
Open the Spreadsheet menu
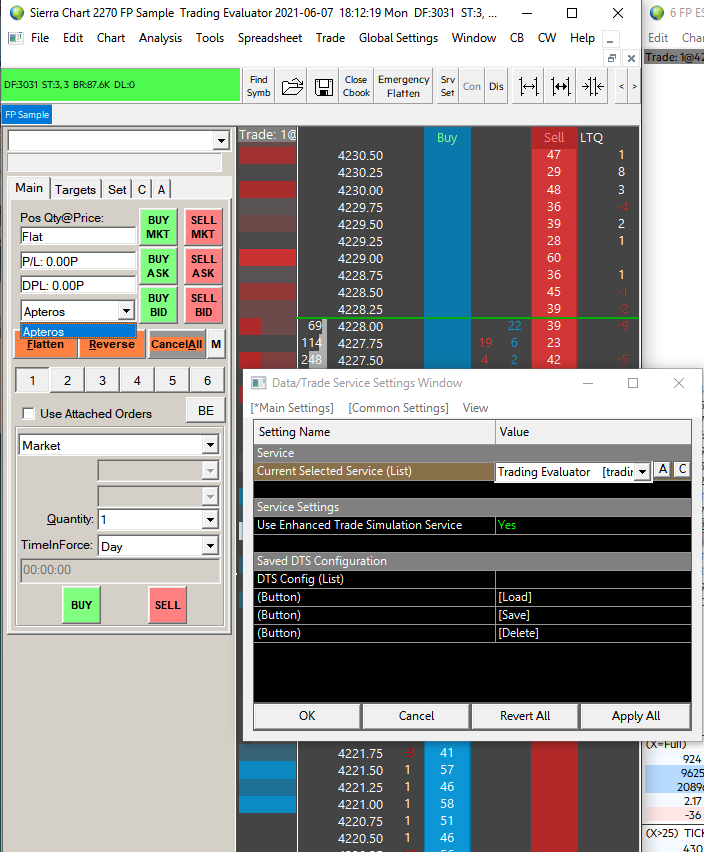click(x=269, y=38)
